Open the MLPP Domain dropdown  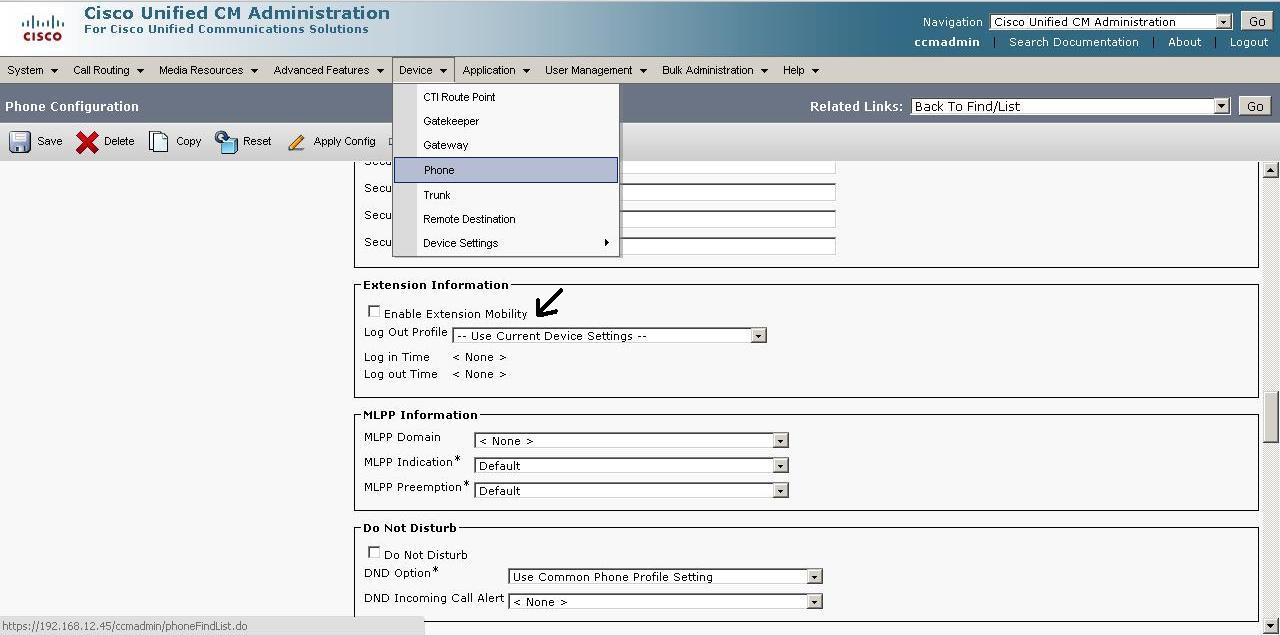coord(780,440)
